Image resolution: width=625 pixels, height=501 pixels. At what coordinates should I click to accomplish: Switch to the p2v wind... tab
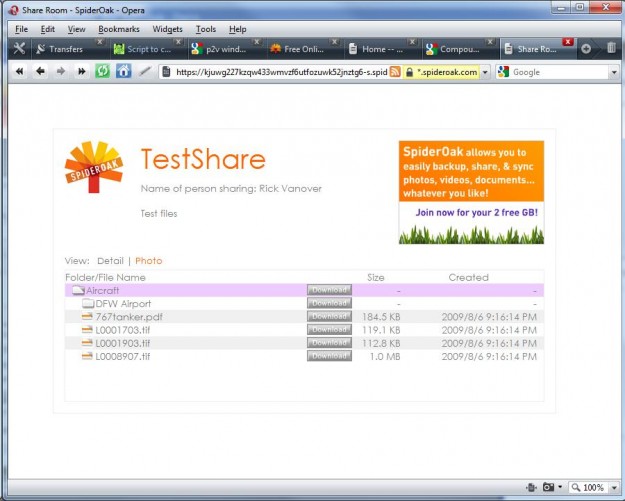point(226,49)
